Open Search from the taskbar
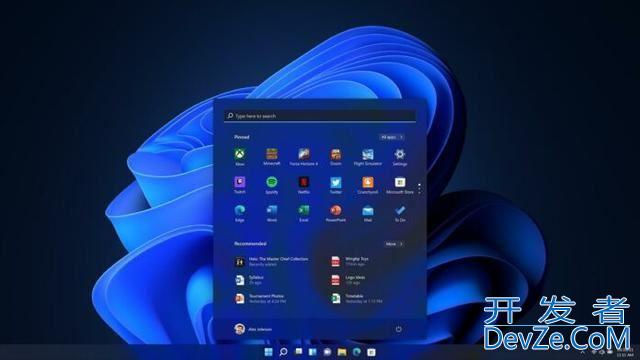640x360 pixels. [283, 352]
